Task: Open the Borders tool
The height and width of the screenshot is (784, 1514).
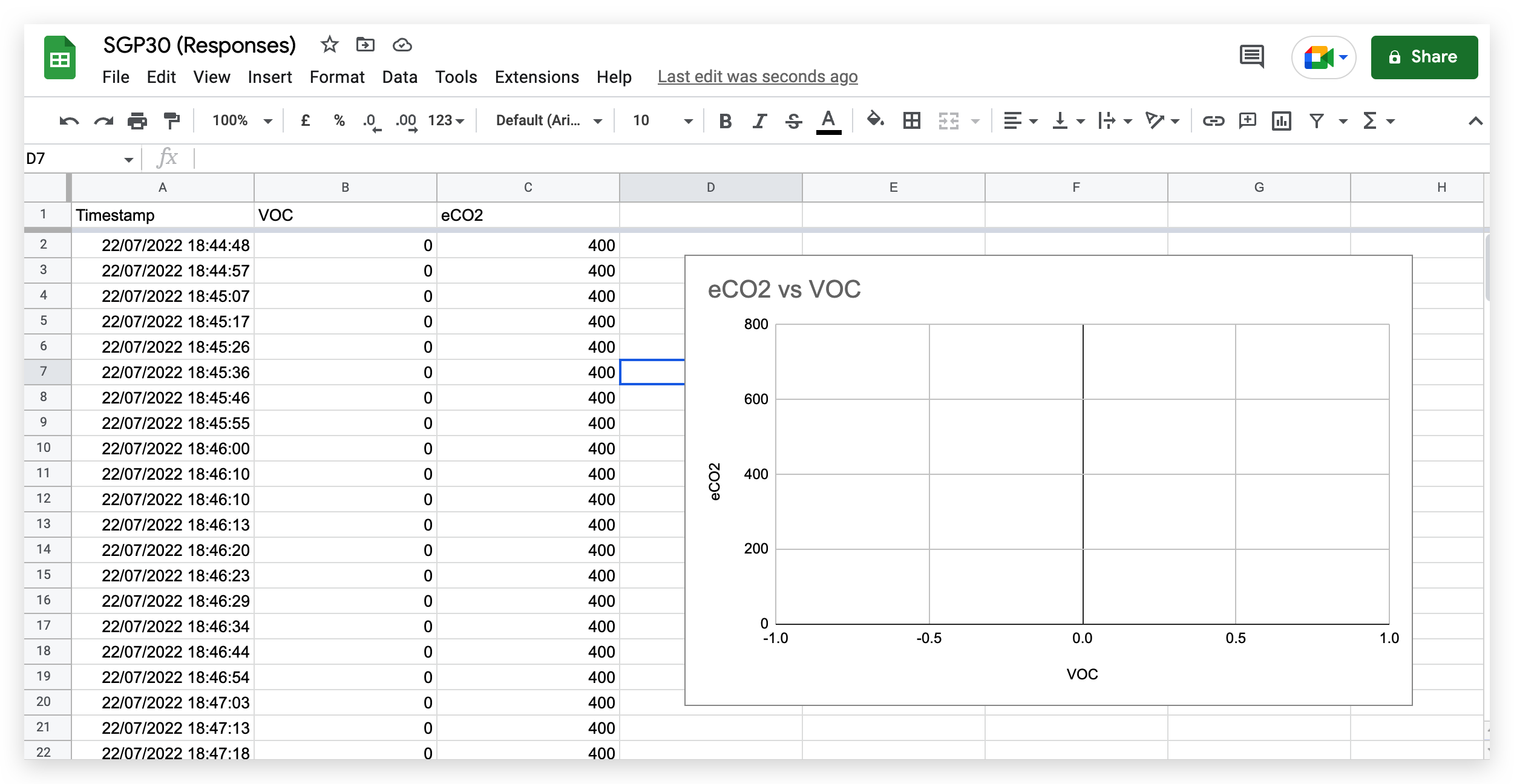Action: (x=911, y=121)
